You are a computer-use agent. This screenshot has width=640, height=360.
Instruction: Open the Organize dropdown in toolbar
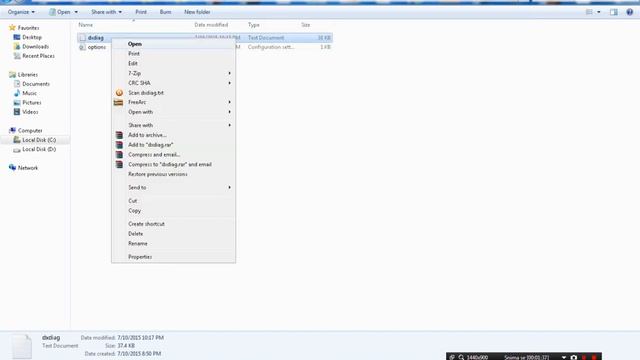(21, 12)
